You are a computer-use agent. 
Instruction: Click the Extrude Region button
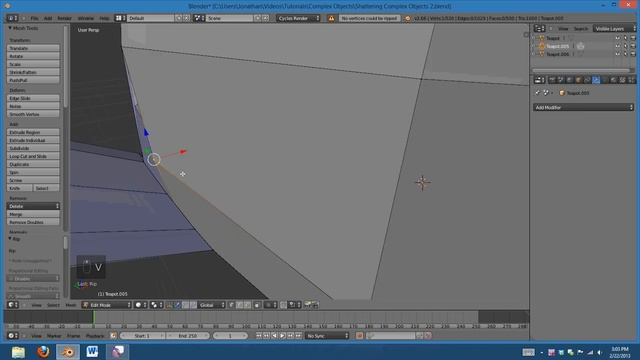(x=33, y=132)
